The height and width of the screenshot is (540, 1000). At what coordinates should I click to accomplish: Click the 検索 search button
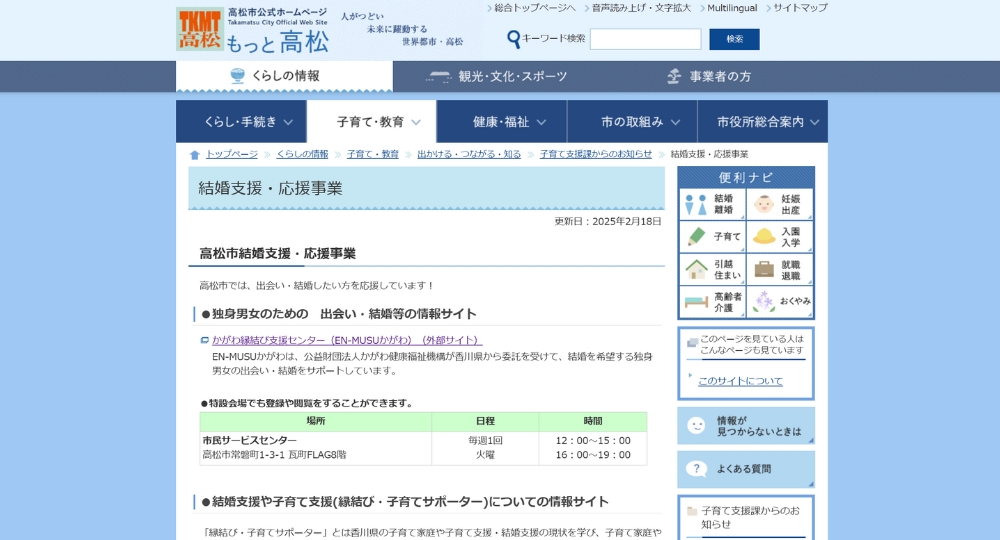[x=734, y=39]
